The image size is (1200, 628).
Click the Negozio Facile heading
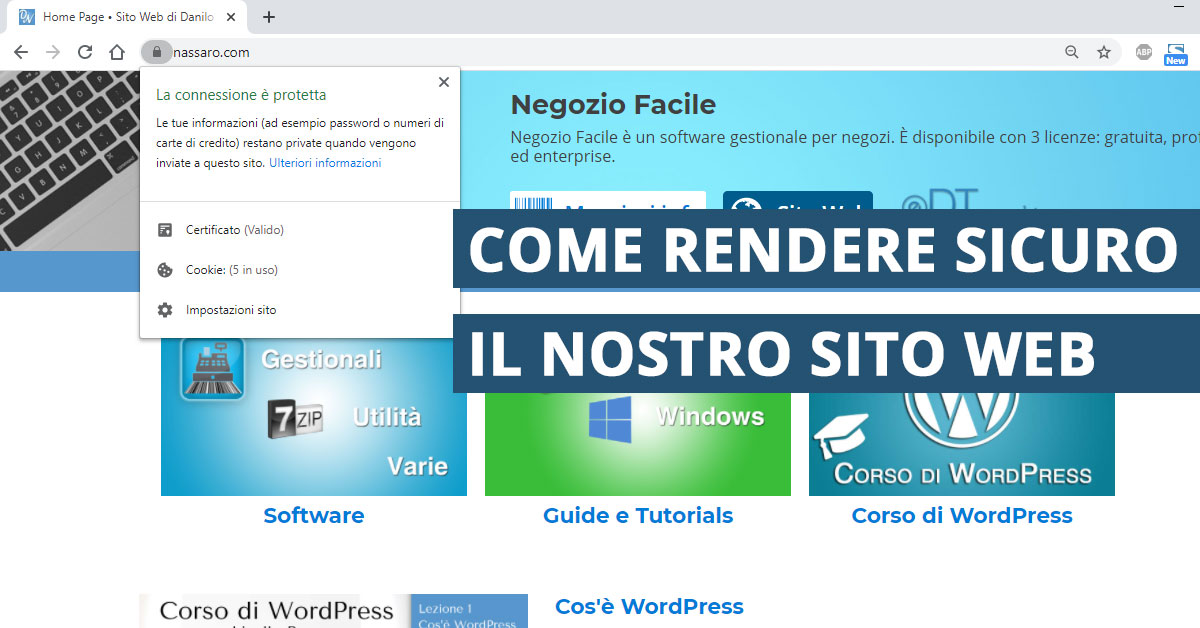613,104
